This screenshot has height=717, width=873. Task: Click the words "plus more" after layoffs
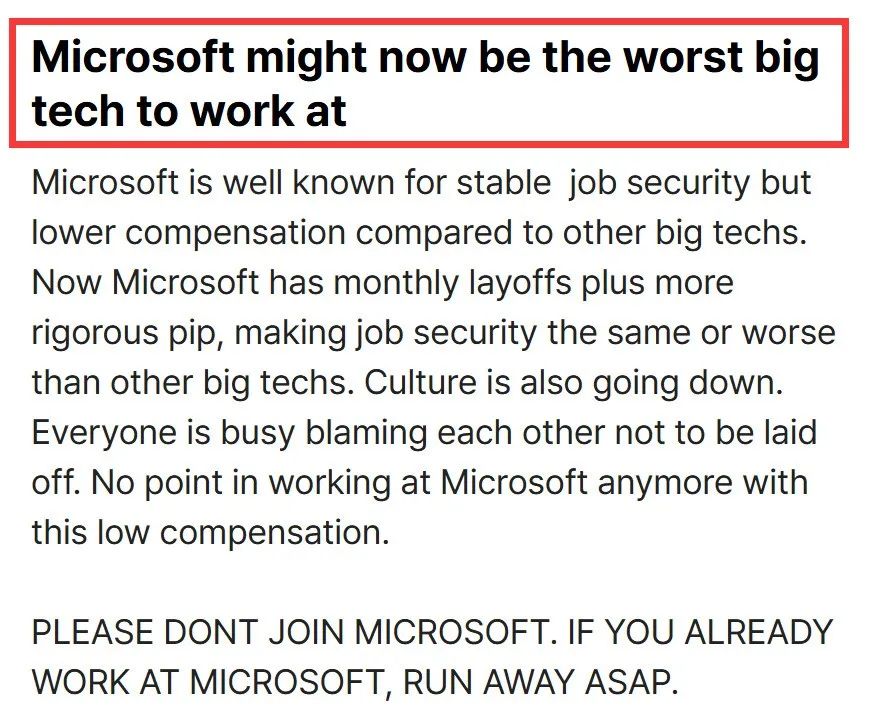658,283
